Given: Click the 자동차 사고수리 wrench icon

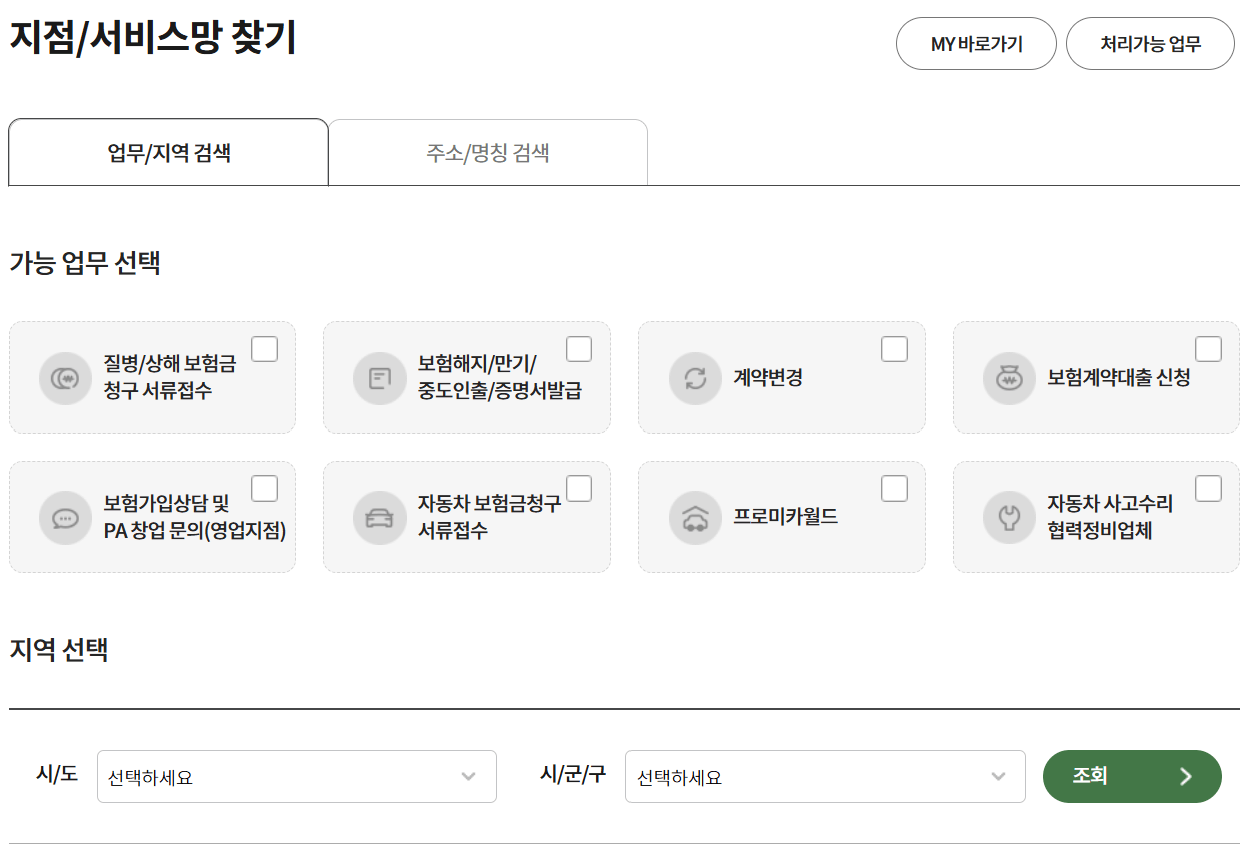Looking at the screenshot, I should pyautogui.click(x=1008, y=517).
